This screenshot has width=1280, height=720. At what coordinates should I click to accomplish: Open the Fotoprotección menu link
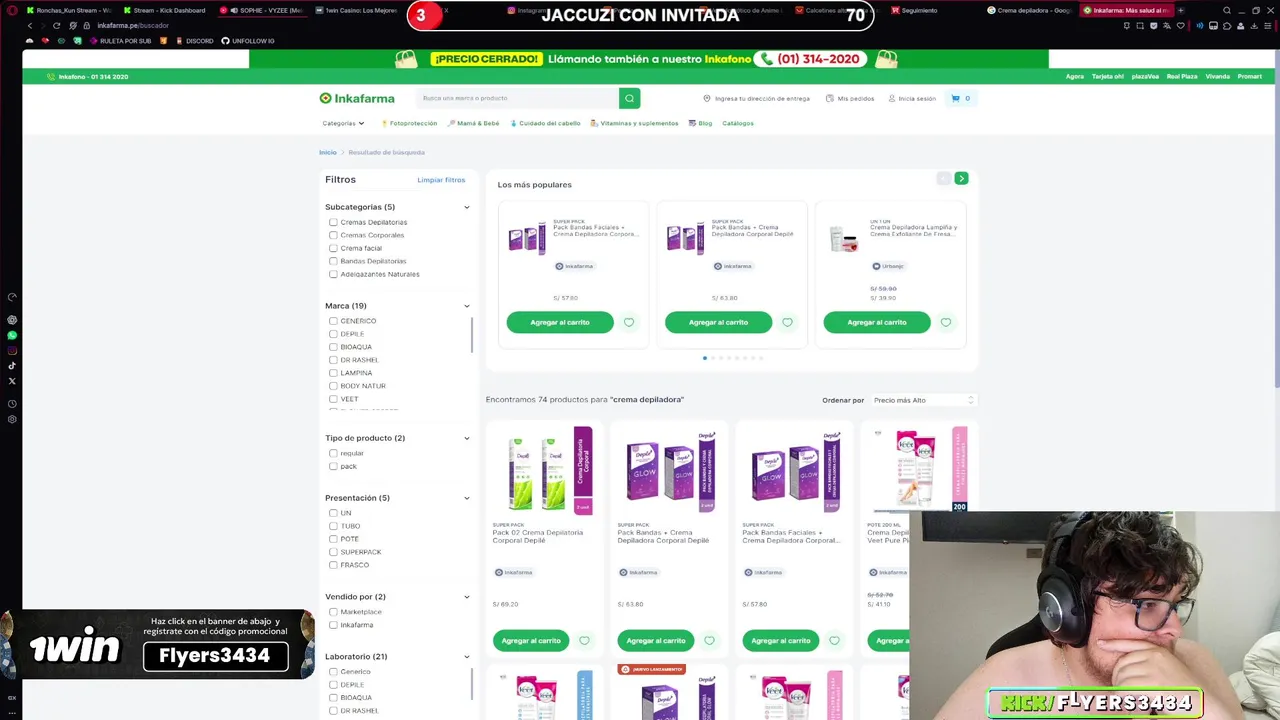click(x=409, y=123)
